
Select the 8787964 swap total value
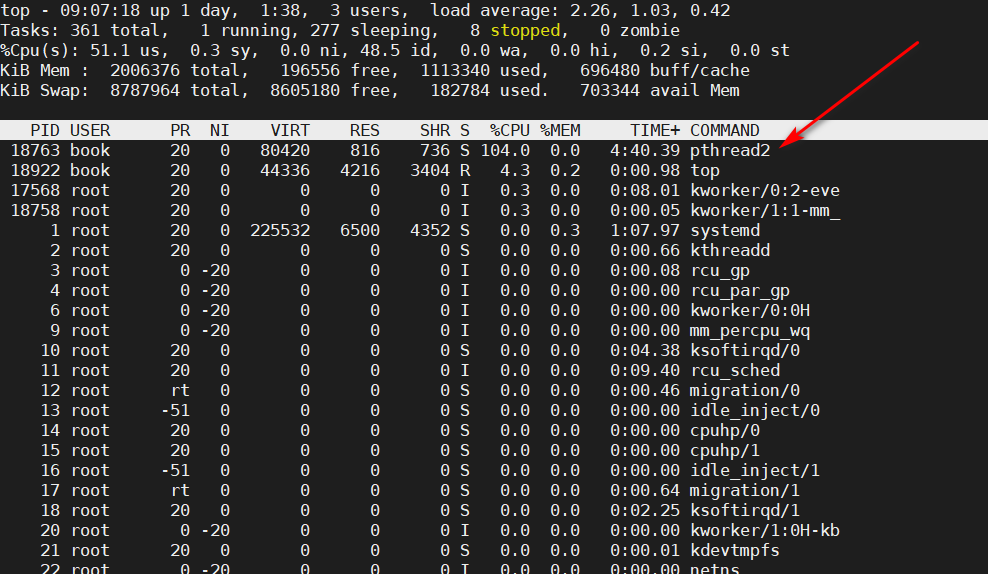point(145,91)
